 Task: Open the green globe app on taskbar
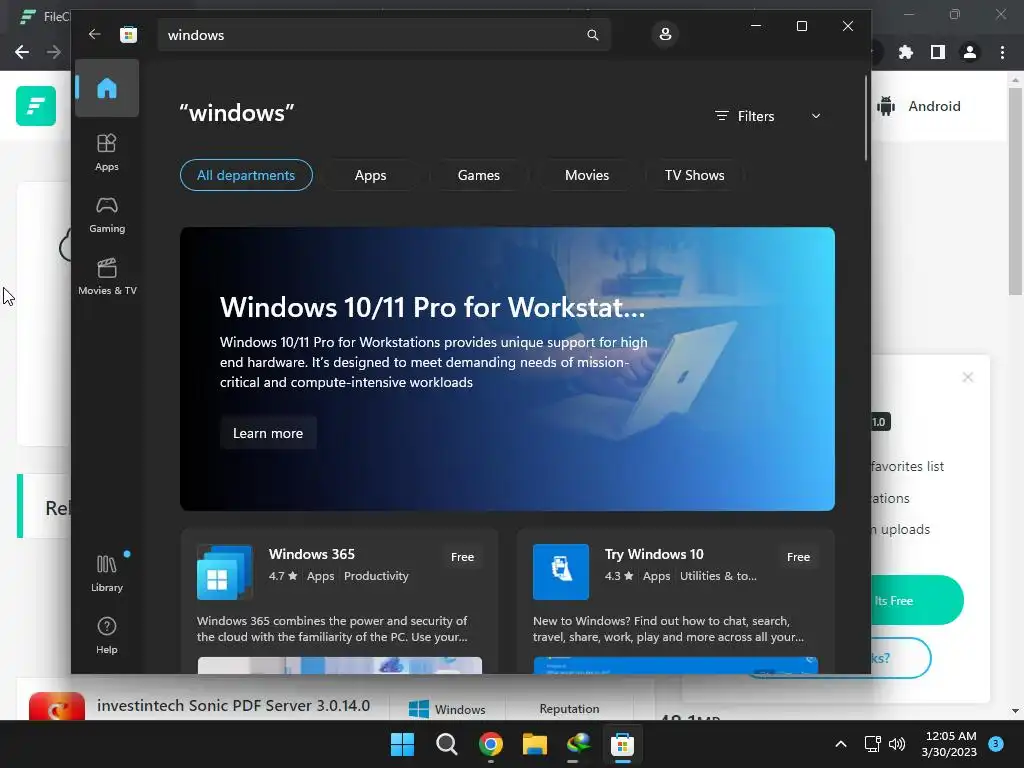tap(579, 744)
